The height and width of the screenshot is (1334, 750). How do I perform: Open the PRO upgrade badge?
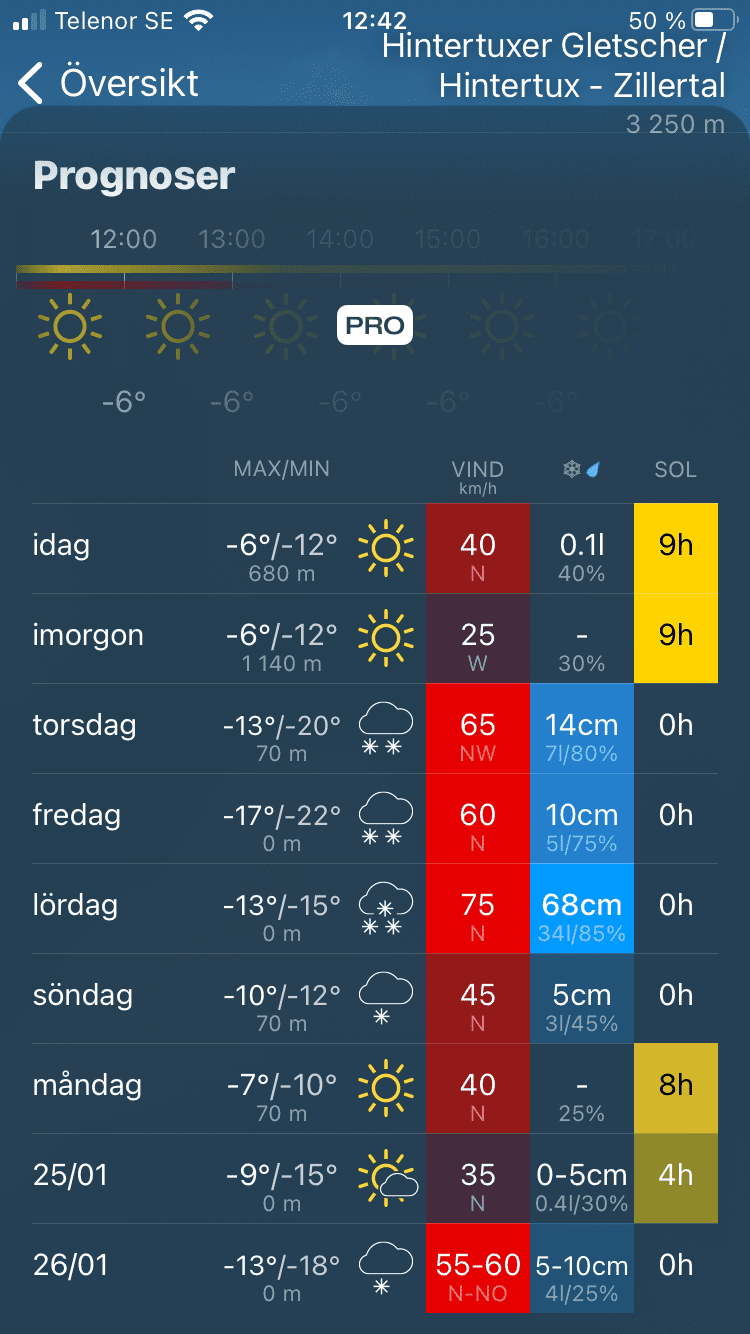pos(375,325)
